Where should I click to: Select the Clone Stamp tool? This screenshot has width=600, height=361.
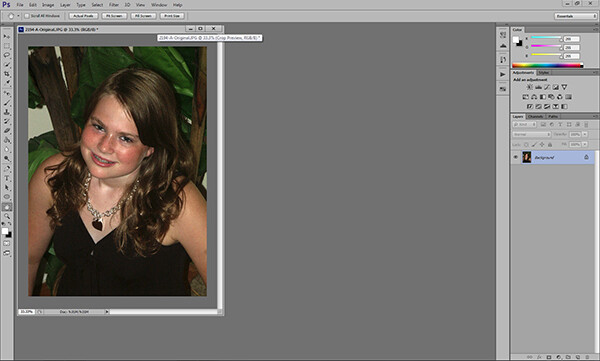pyautogui.click(x=7, y=112)
